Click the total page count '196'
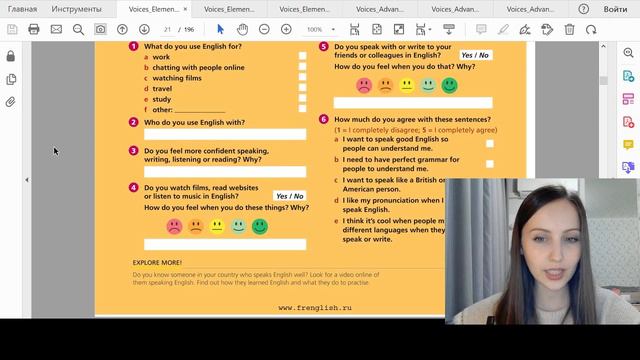Screen dimensions: 640x360 189,29
